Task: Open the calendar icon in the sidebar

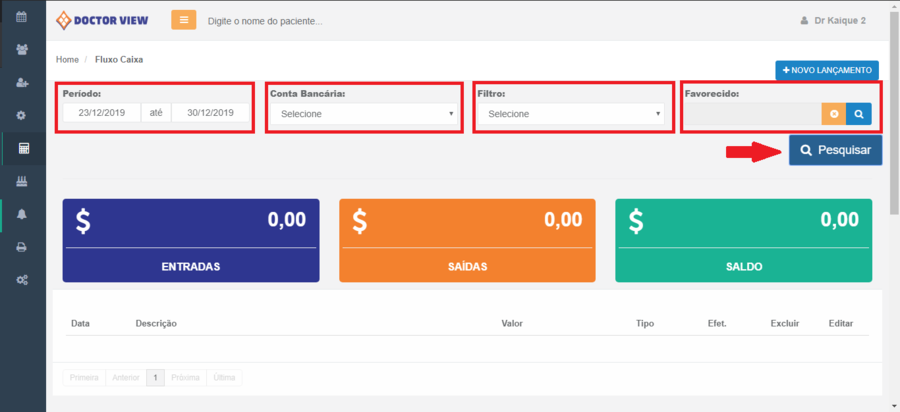Action: click(22, 17)
